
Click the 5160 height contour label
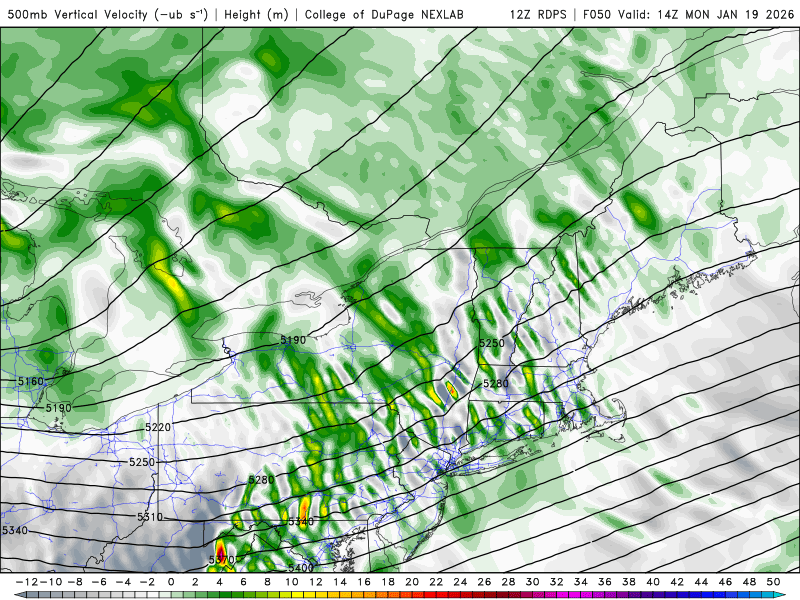31,382
